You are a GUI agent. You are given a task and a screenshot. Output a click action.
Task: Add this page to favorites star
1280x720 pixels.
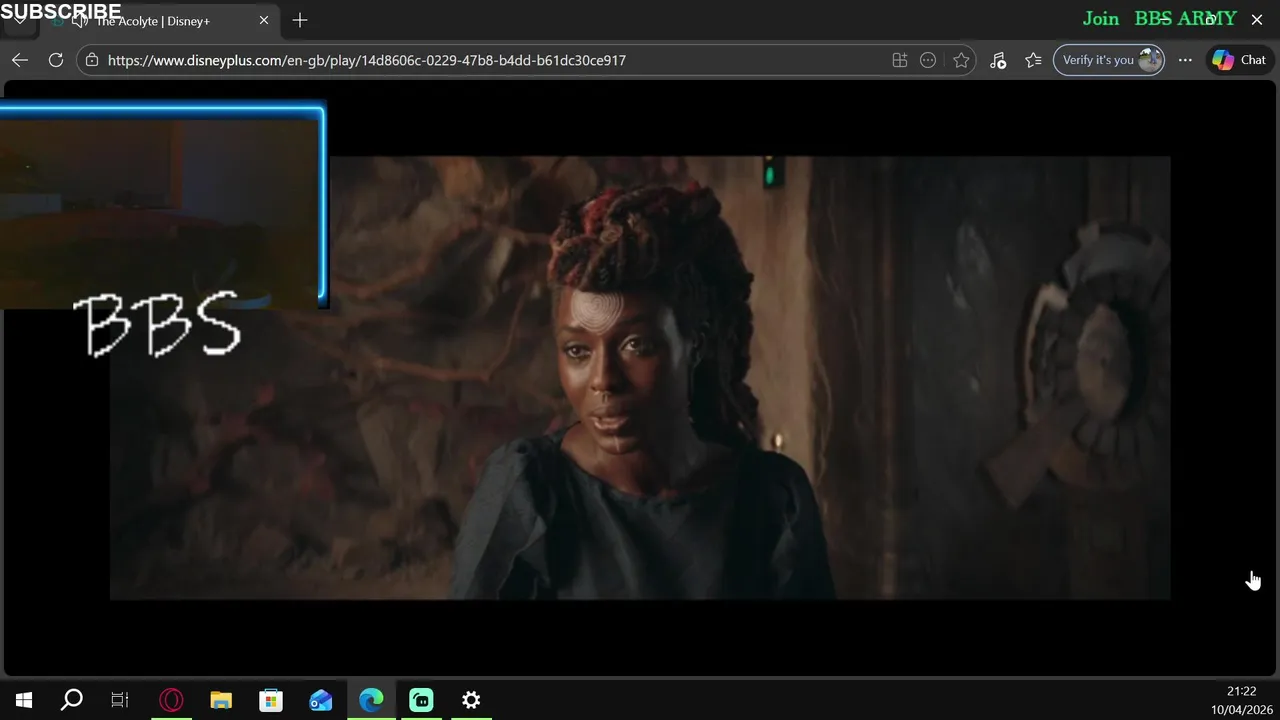point(961,60)
